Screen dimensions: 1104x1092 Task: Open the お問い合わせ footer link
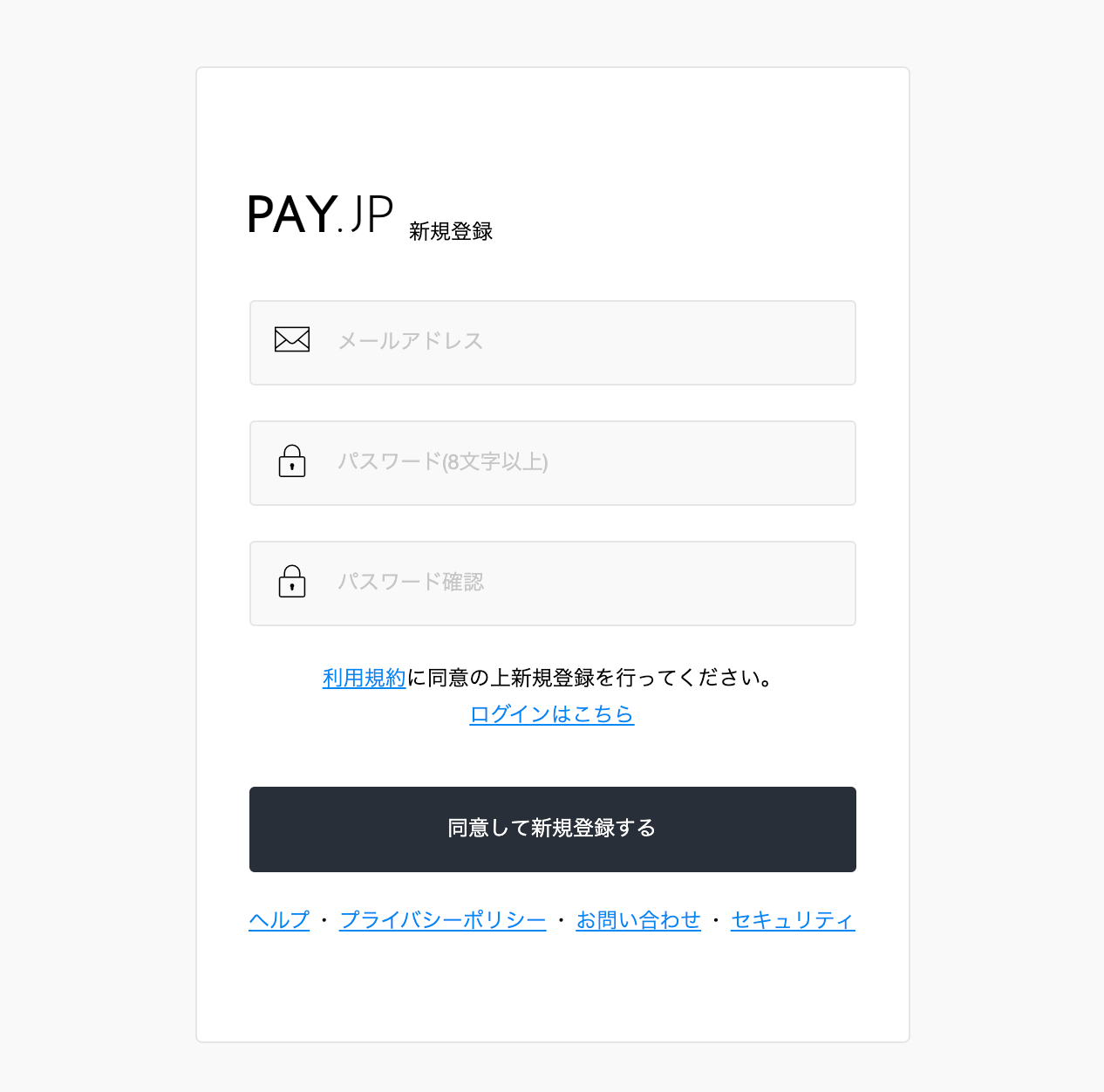638,920
